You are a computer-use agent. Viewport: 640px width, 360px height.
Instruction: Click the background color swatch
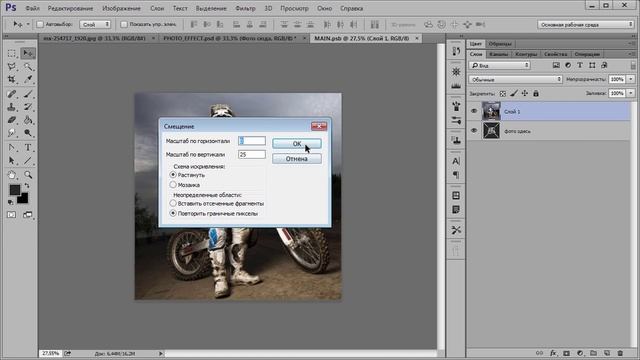[x=24, y=200]
